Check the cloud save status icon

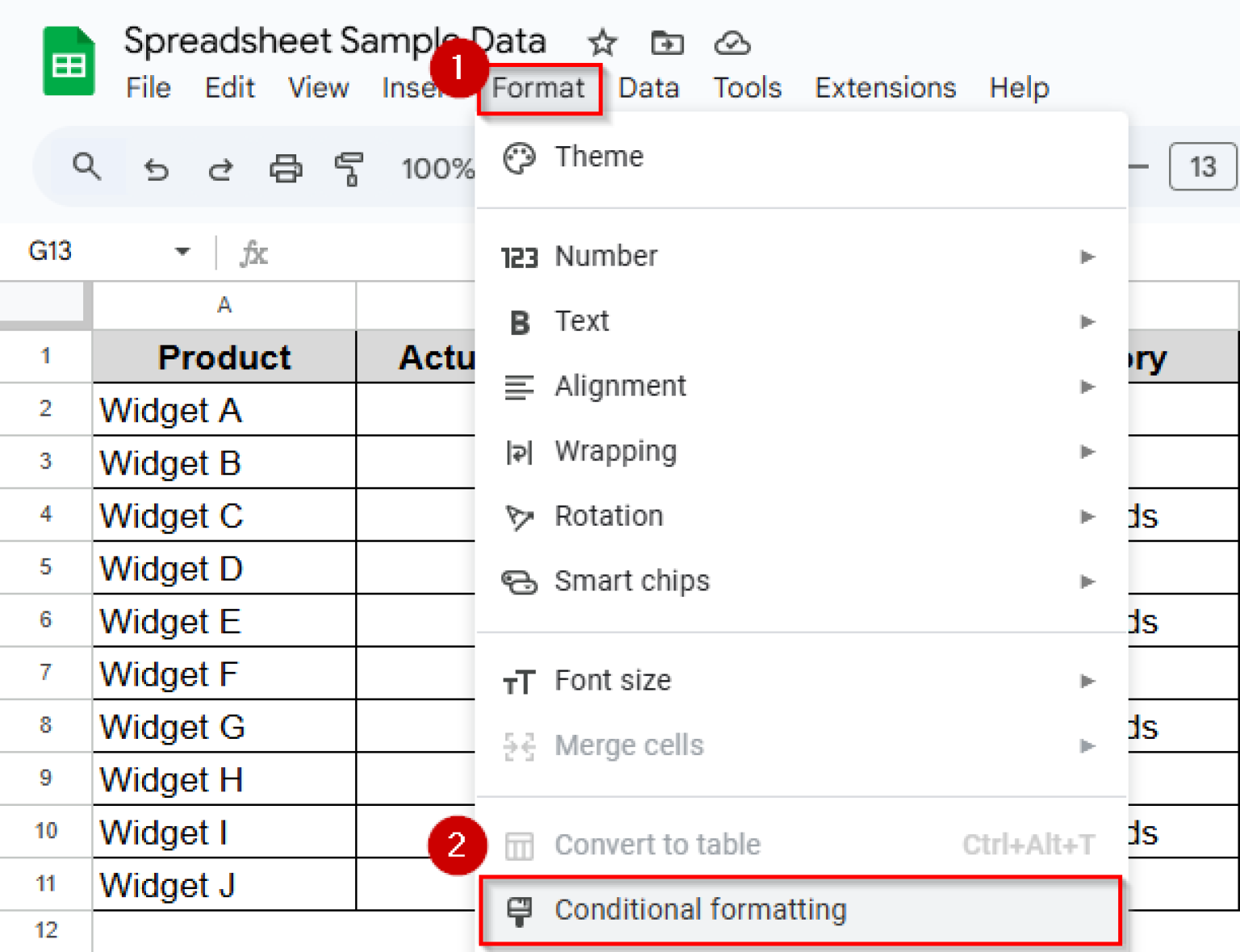click(x=731, y=43)
